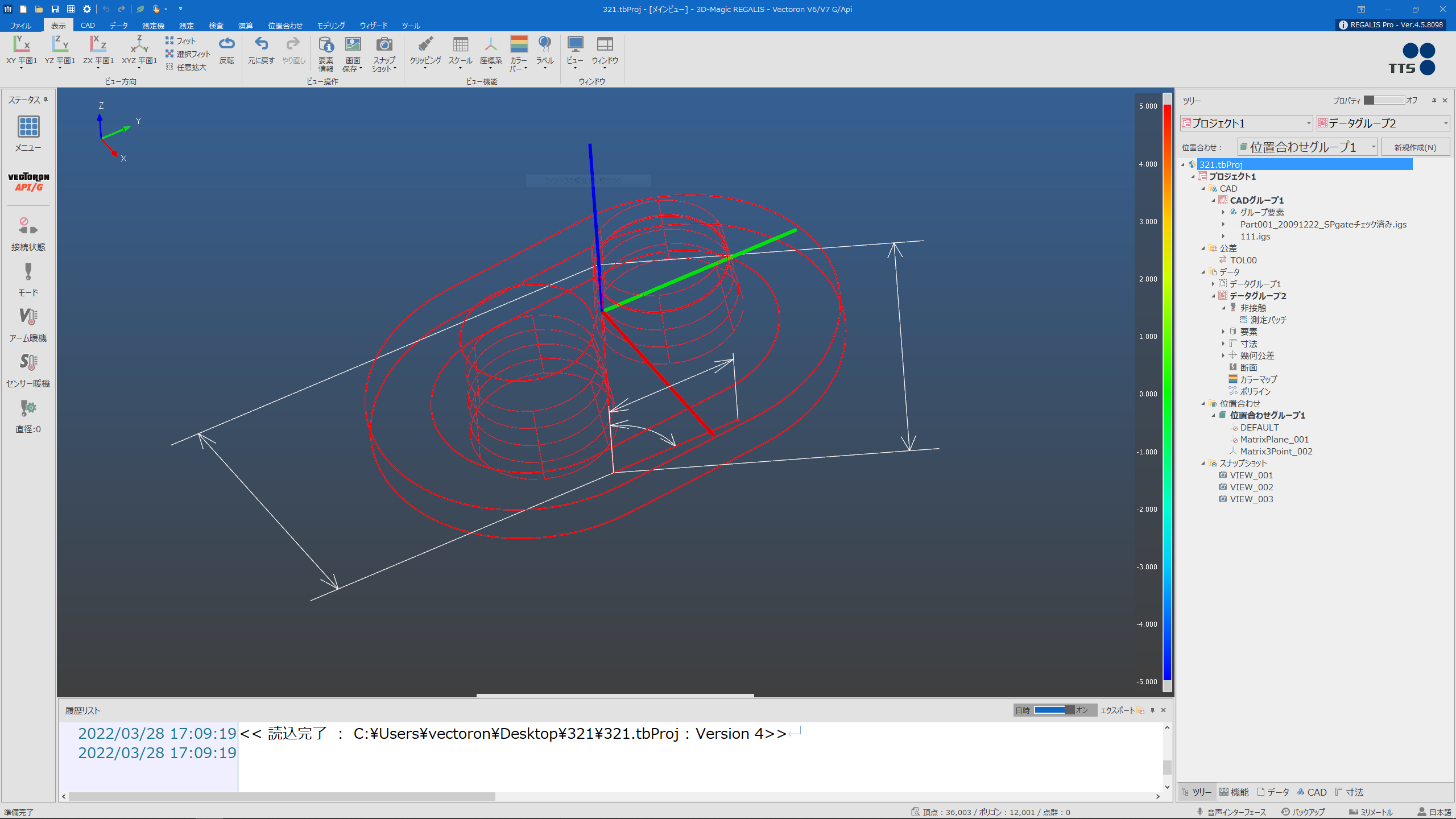The width and height of the screenshot is (1456, 819).
Task: Set view to XY 平面1
Action: click(x=22, y=52)
